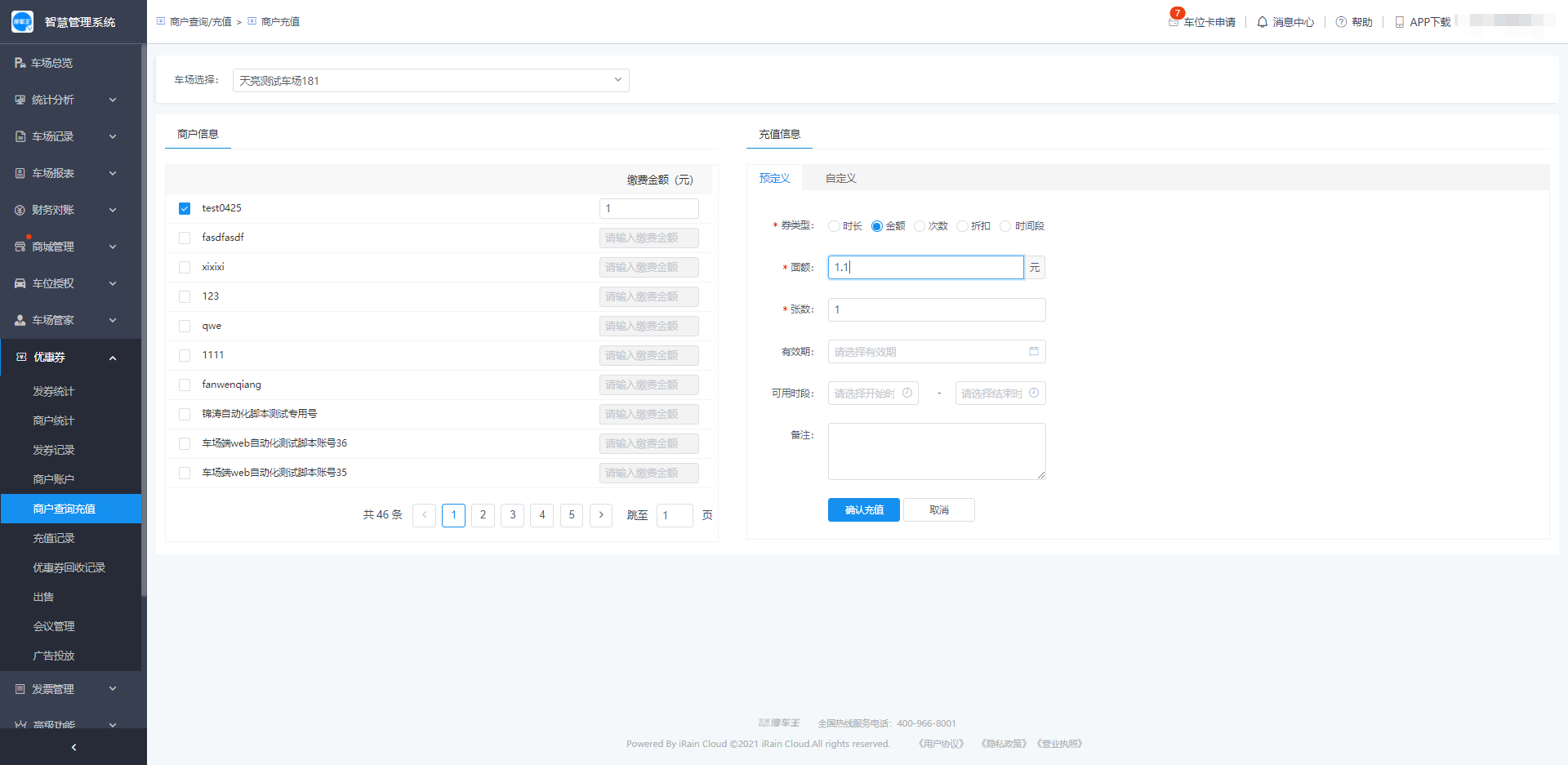
Task: Open 充值记录 in the sidebar
Action: (x=54, y=538)
